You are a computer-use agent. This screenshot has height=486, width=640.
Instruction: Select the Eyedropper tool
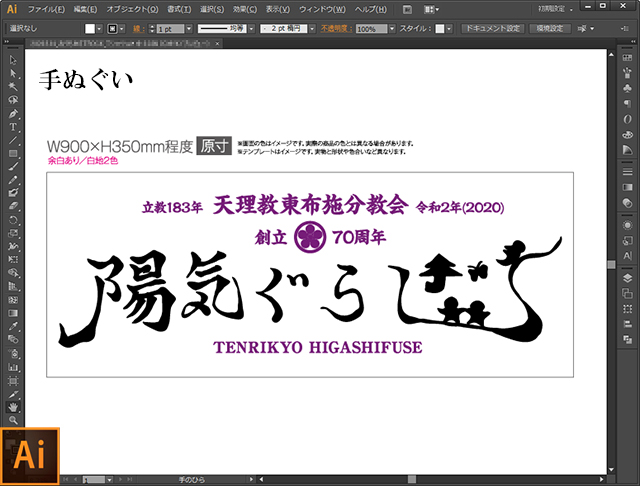[13, 326]
